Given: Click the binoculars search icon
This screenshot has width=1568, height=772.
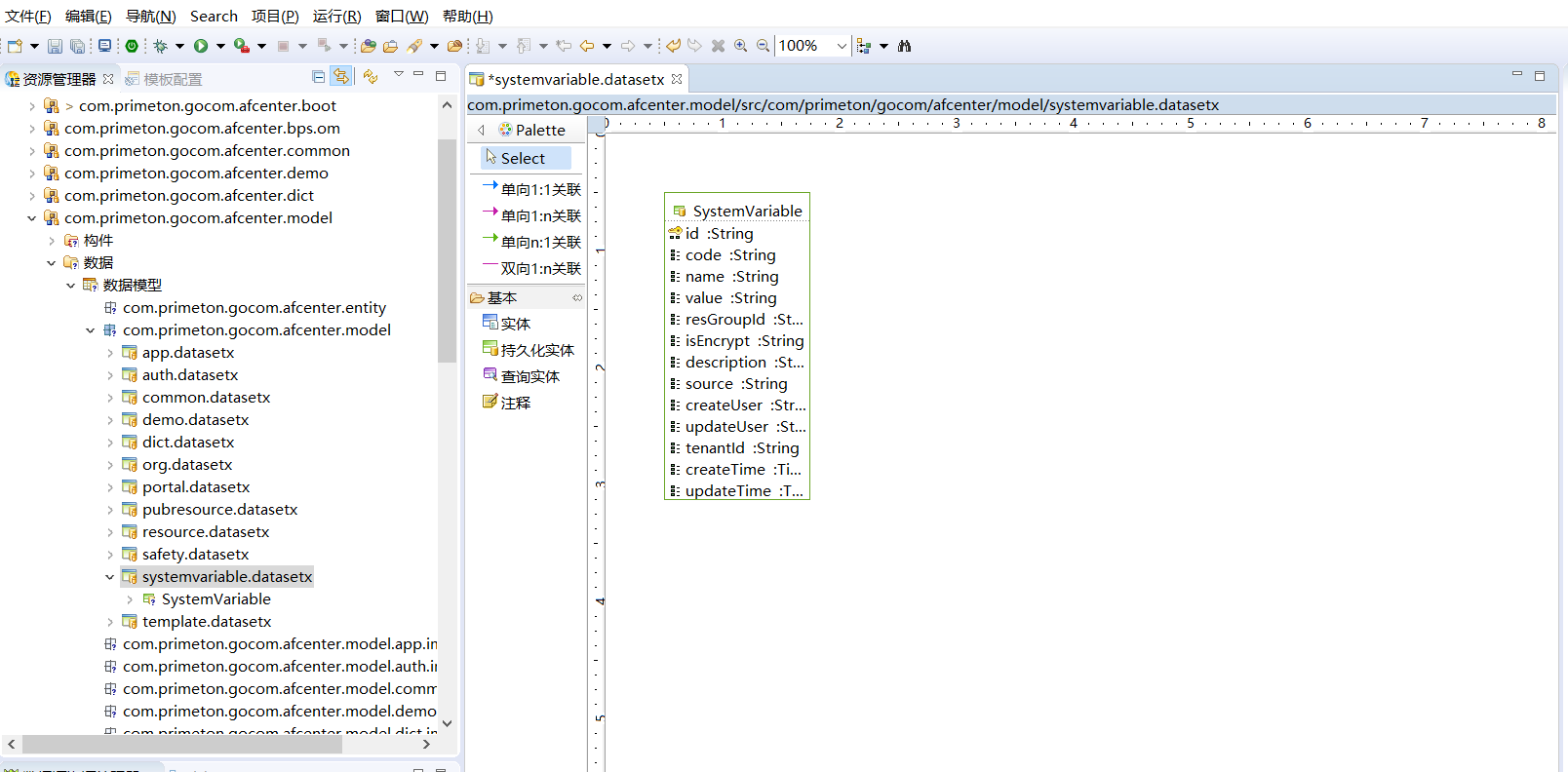Looking at the screenshot, I should click(x=904, y=46).
